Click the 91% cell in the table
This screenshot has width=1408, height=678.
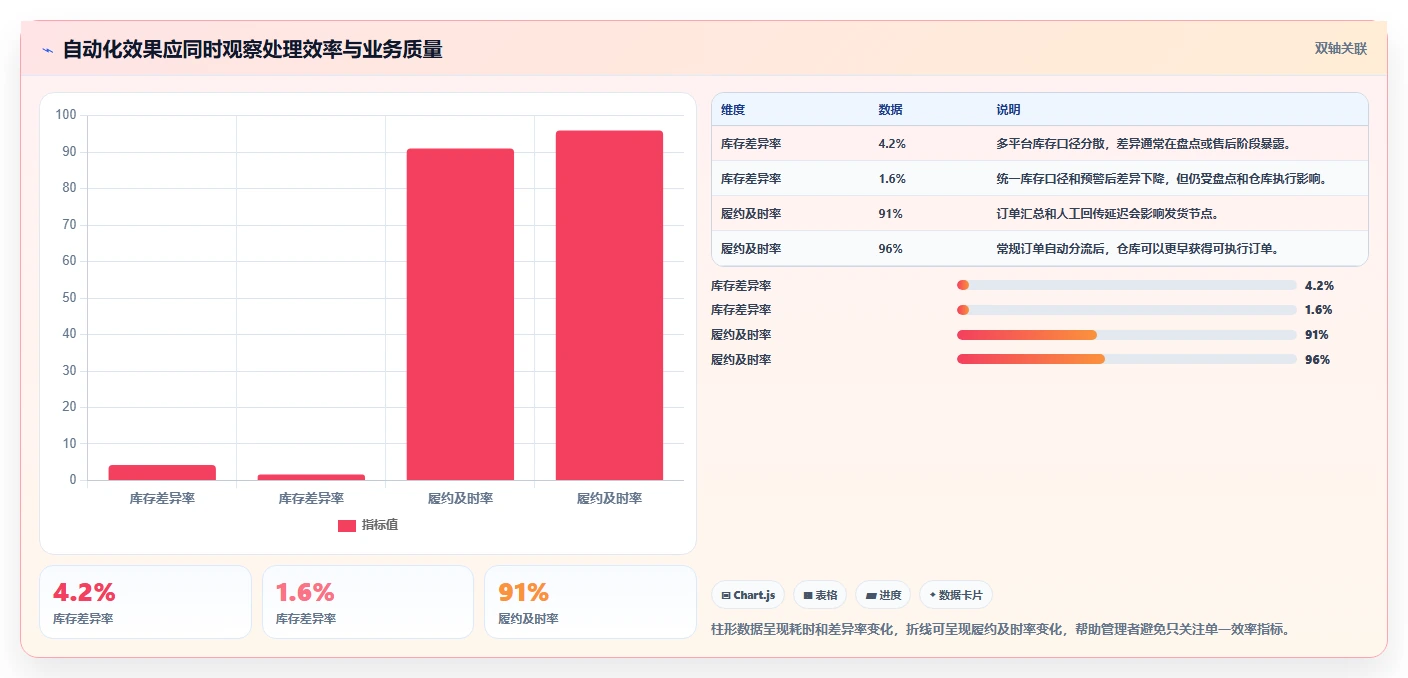point(890,214)
